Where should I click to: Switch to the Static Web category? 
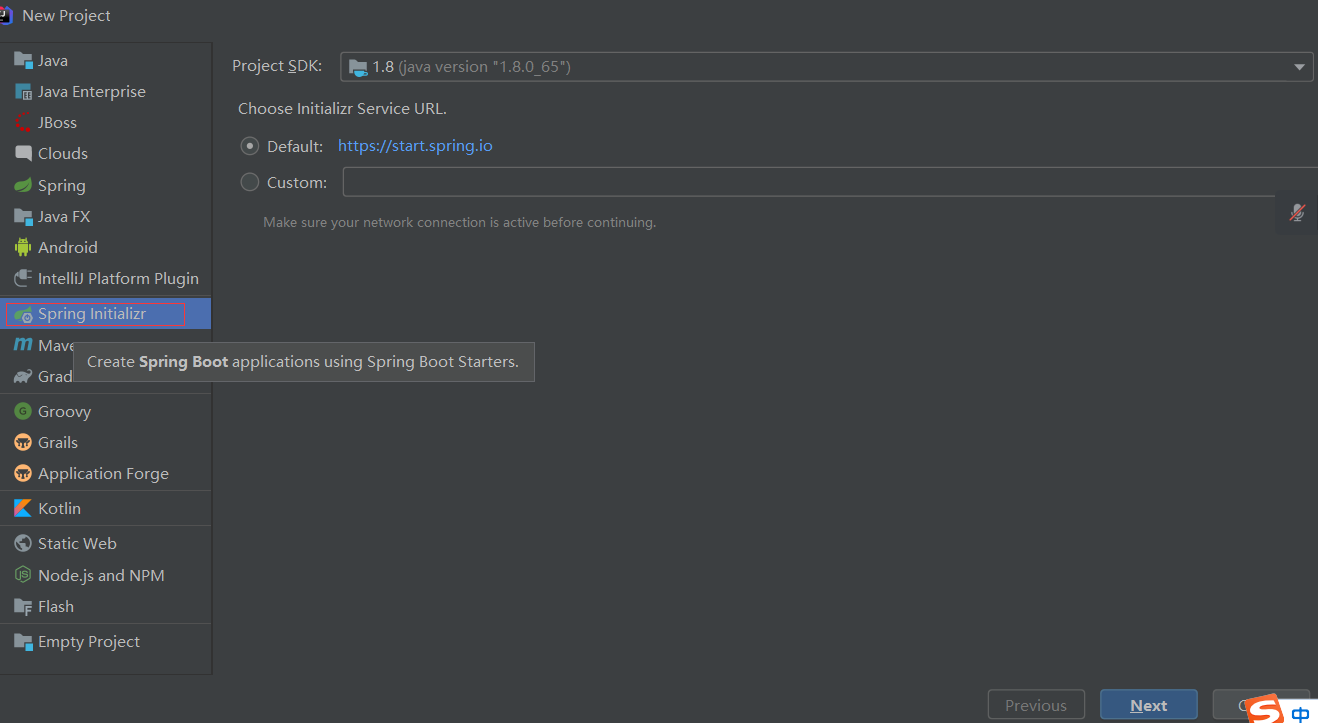click(x=77, y=543)
